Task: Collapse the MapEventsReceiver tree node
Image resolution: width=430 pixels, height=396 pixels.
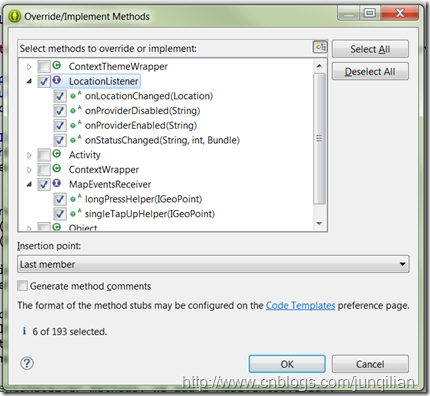Action: pos(29,184)
